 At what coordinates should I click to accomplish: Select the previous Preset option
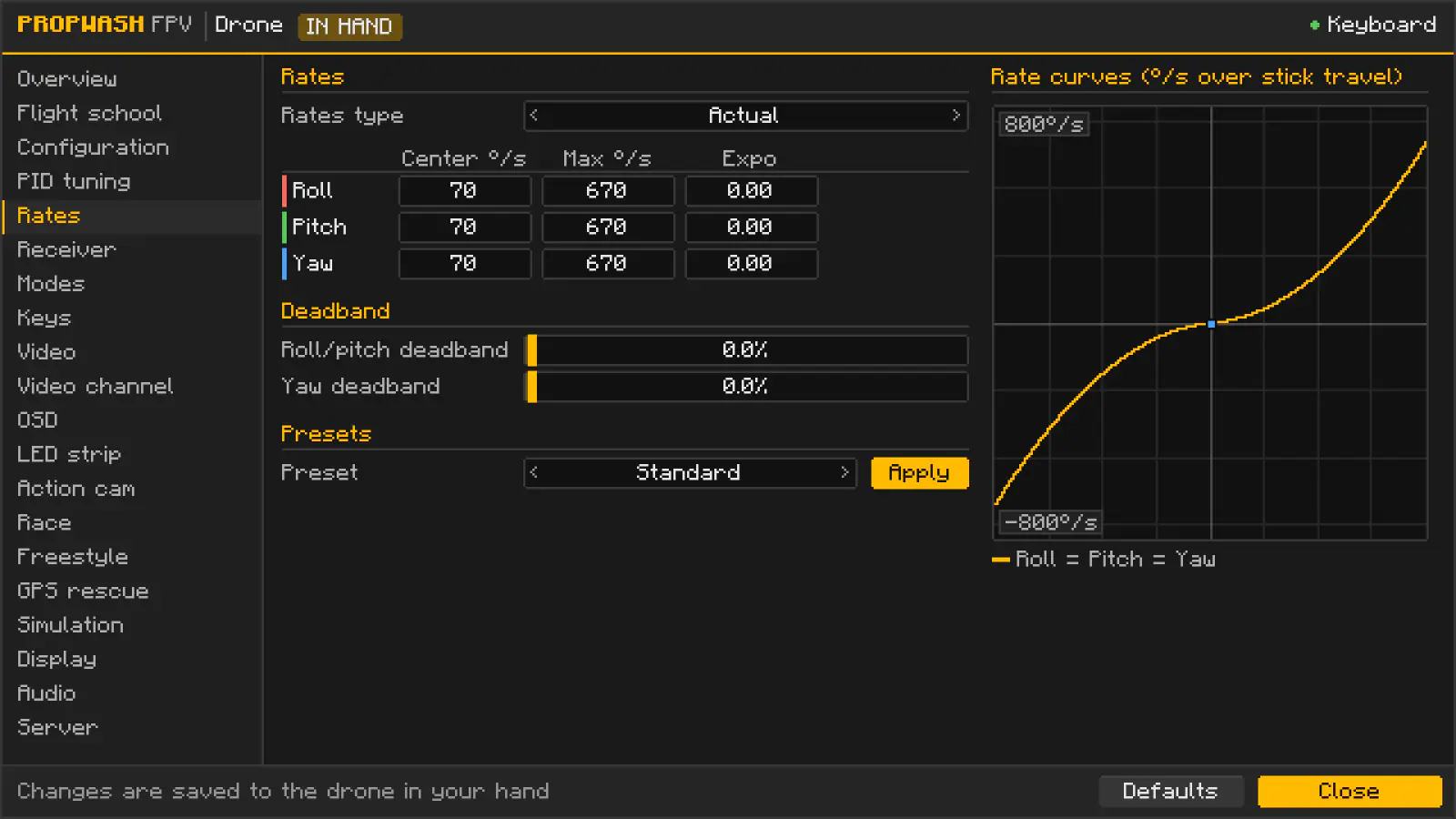pyautogui.click(x=534, y=472)
